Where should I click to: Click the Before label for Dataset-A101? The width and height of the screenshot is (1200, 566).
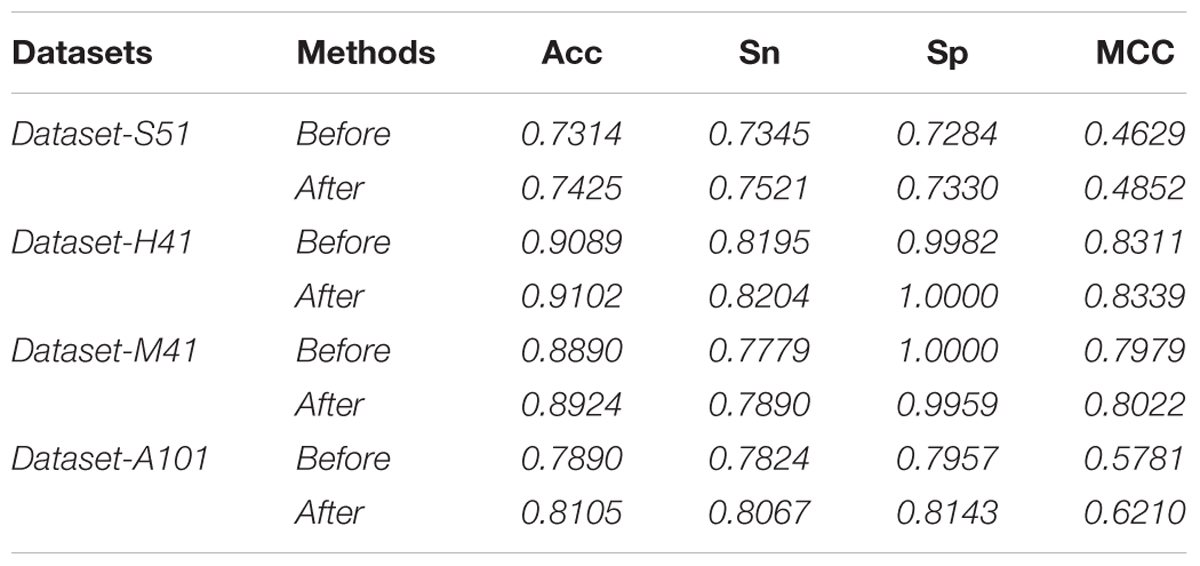coord(343,458)
